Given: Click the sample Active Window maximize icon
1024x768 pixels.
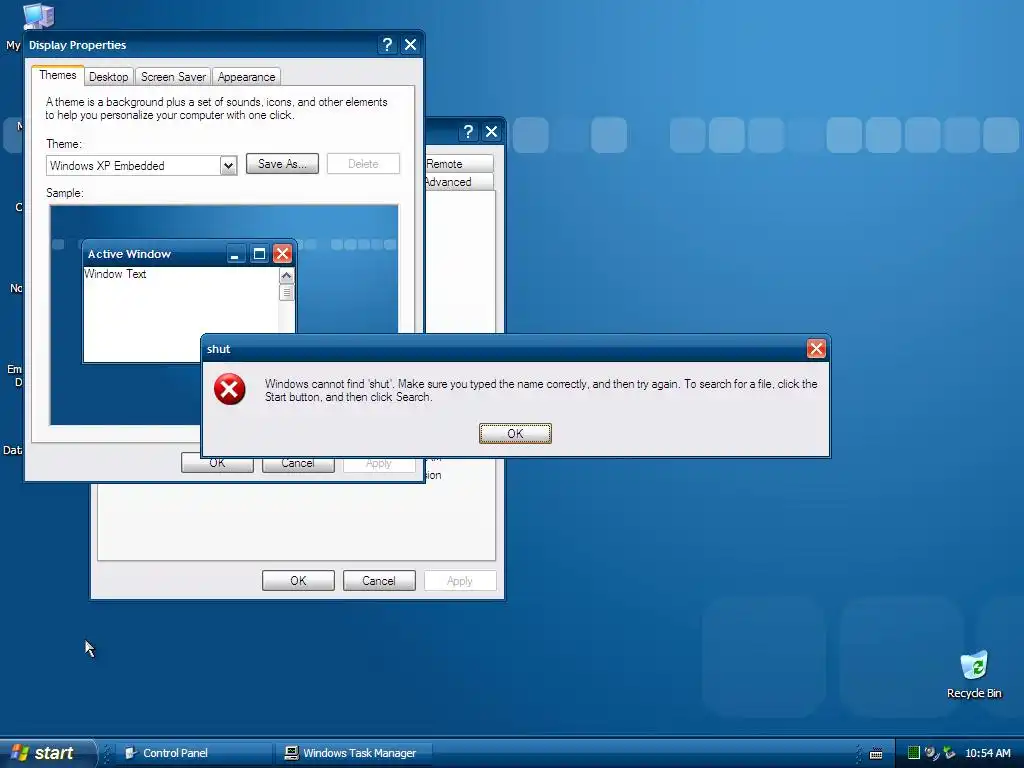Looking at the screenshot, I should click(x=259, y=253).
